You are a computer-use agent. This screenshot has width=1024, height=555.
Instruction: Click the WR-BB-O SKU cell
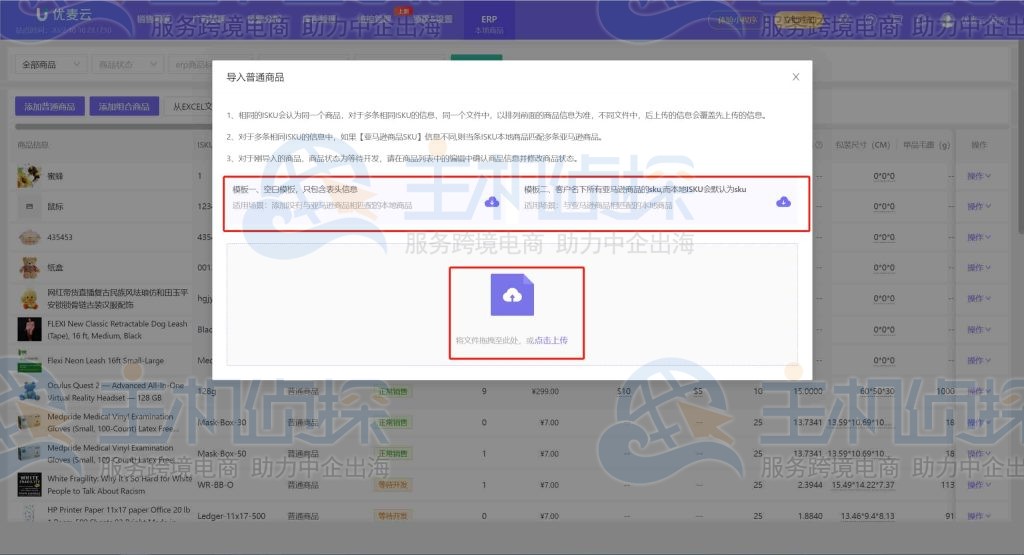215,485
